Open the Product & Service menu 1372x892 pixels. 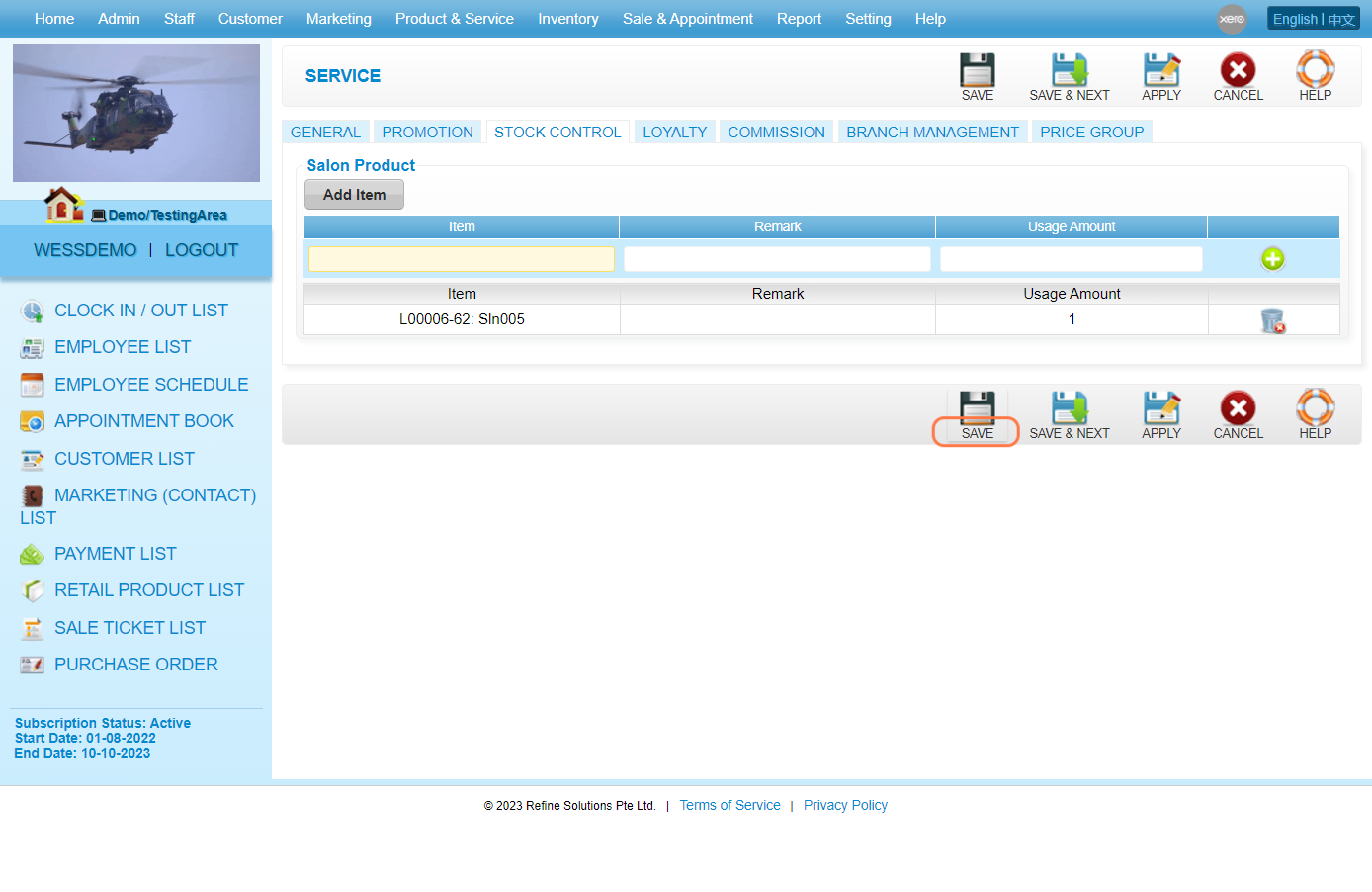click(455, 19)
